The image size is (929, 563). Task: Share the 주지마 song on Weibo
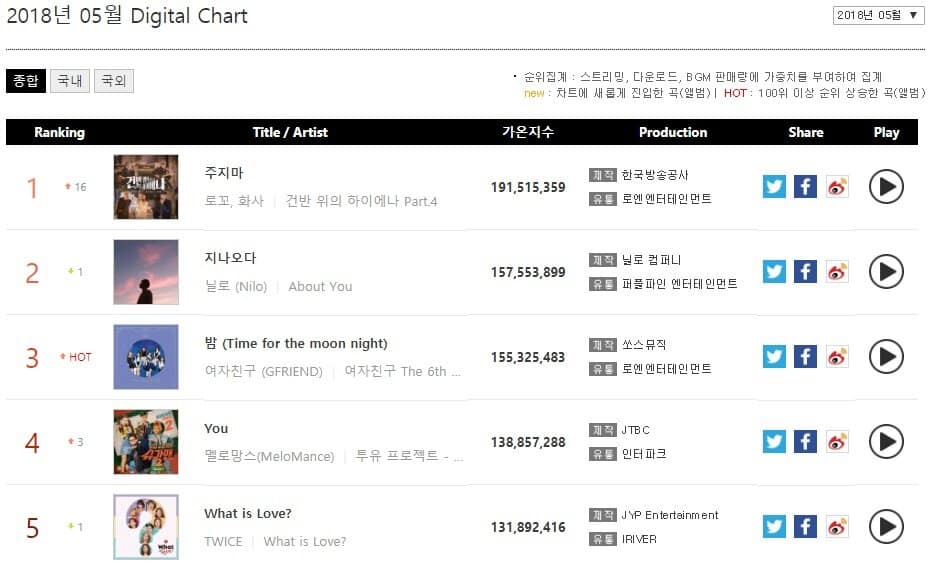coord(837,187)
